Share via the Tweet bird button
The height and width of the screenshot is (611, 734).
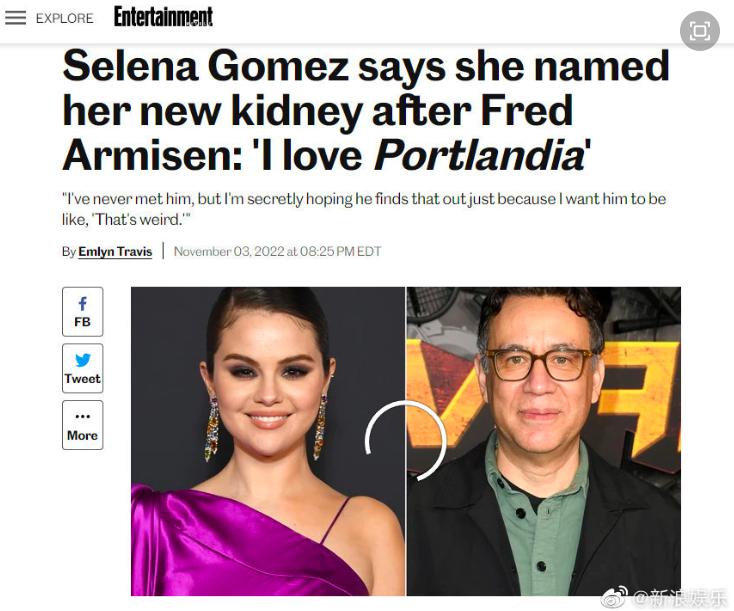click(82, 368)
